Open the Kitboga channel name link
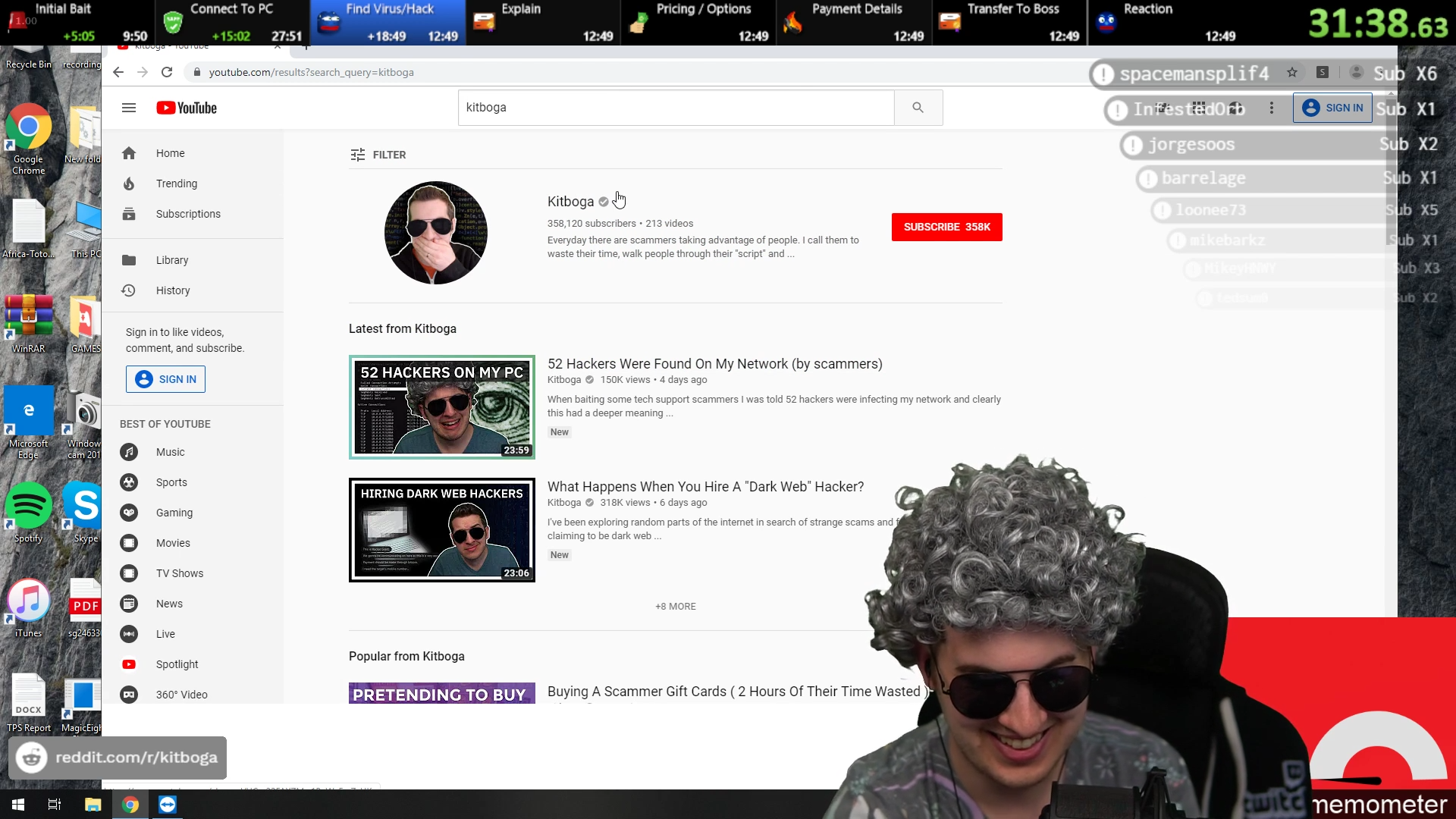Image resolution: width=1456 pixels, height=819 pixels. (x=570, y=202)
